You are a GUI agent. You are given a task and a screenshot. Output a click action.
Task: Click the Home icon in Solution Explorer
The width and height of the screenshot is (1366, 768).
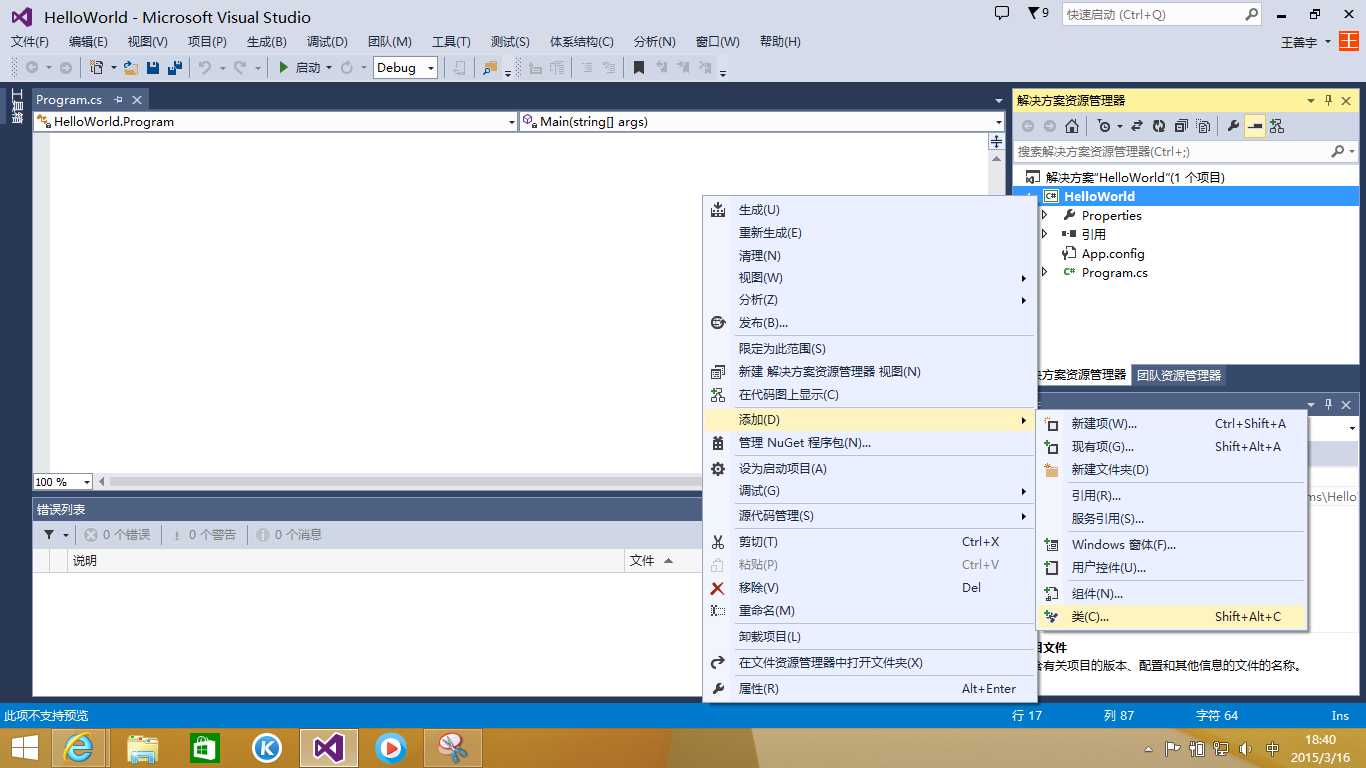click(1072, 126)
